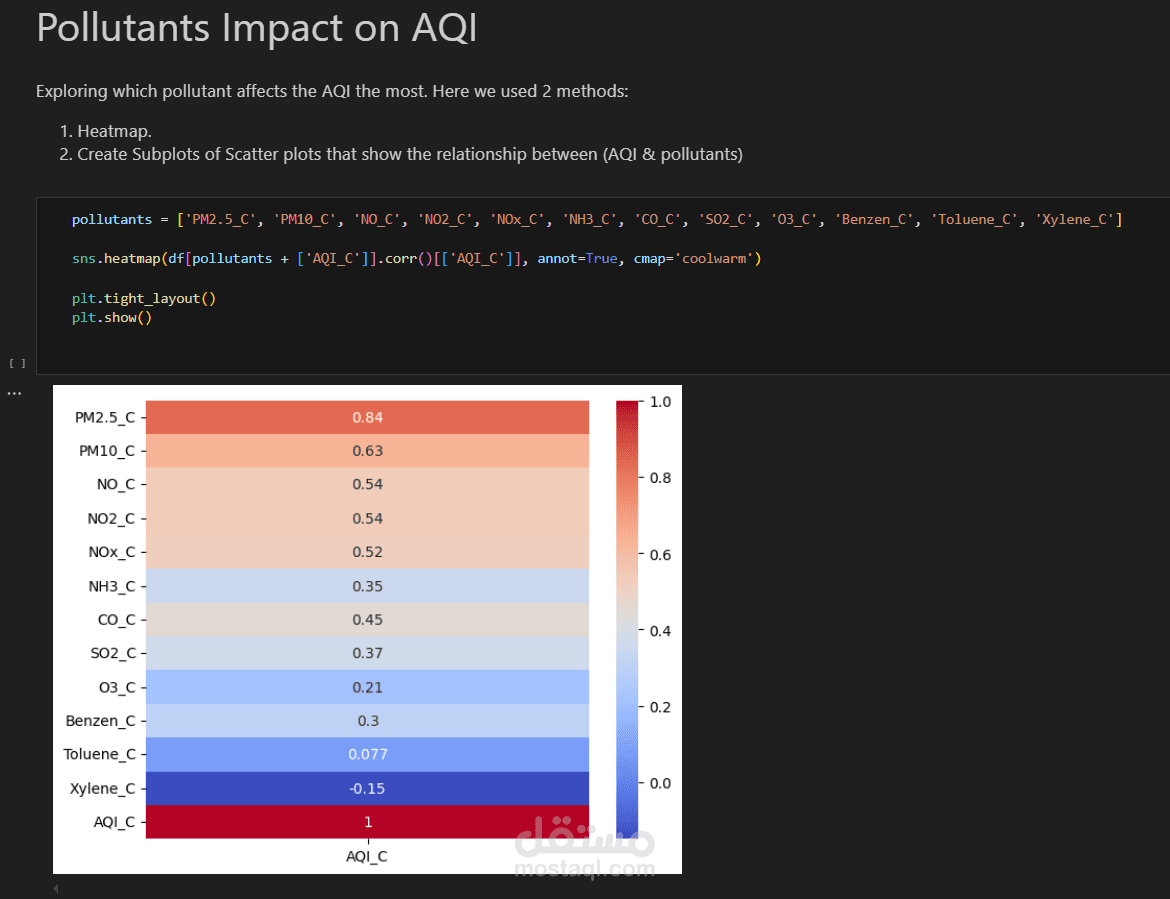This screenshot has height=899, width=1170.
Task: Click the AQI_C x-axis label below the heatmap
Action: (367, 856)
